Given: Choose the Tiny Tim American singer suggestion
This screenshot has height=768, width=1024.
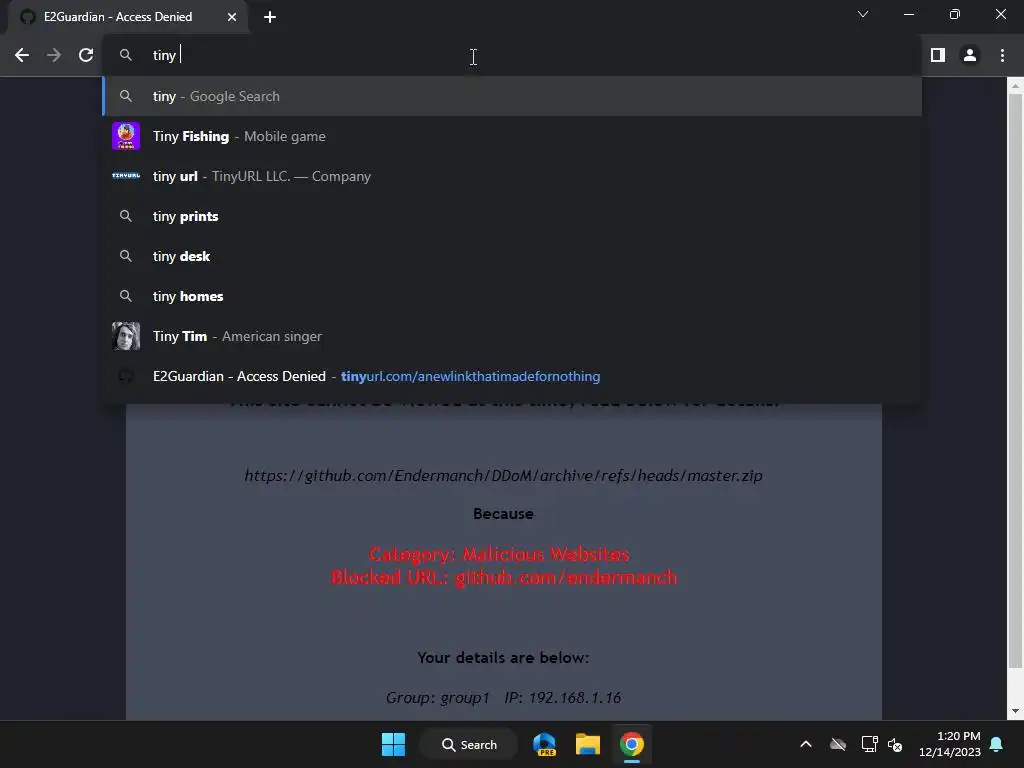Looking at the screenshot, I should (x=512, y=336).
